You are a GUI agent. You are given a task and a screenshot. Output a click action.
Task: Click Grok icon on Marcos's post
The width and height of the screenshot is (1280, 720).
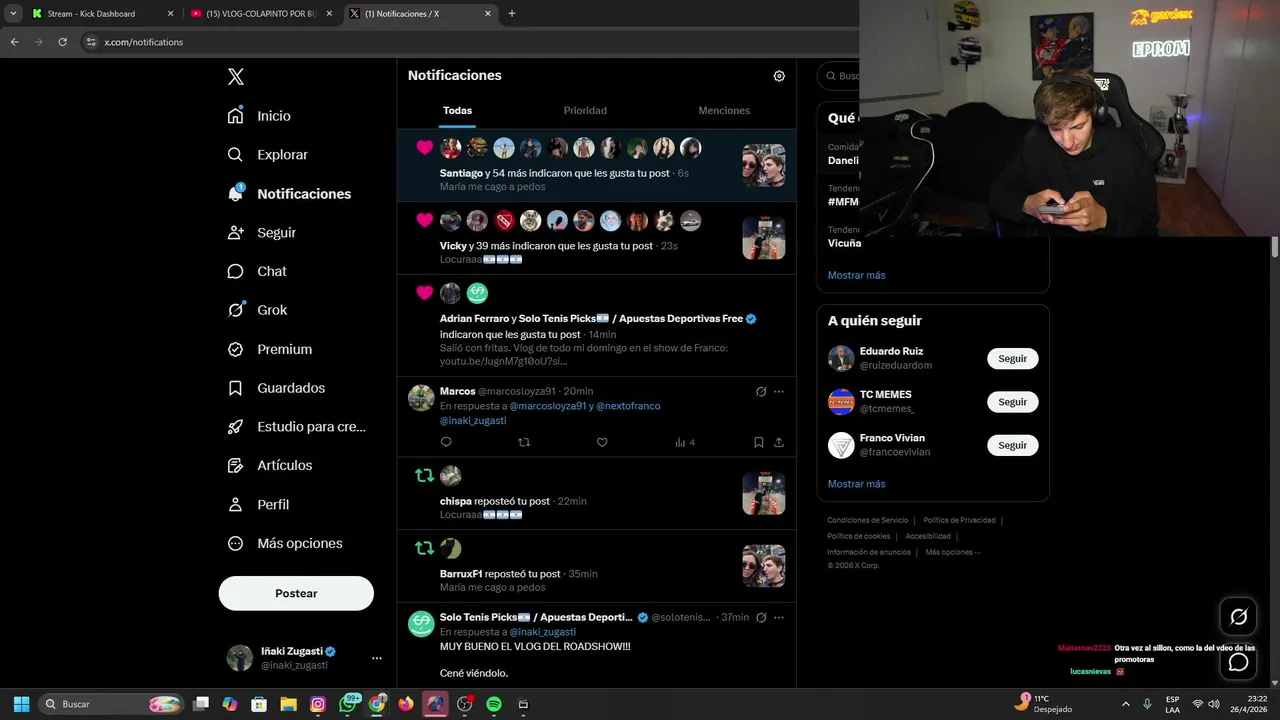point(761,392)
